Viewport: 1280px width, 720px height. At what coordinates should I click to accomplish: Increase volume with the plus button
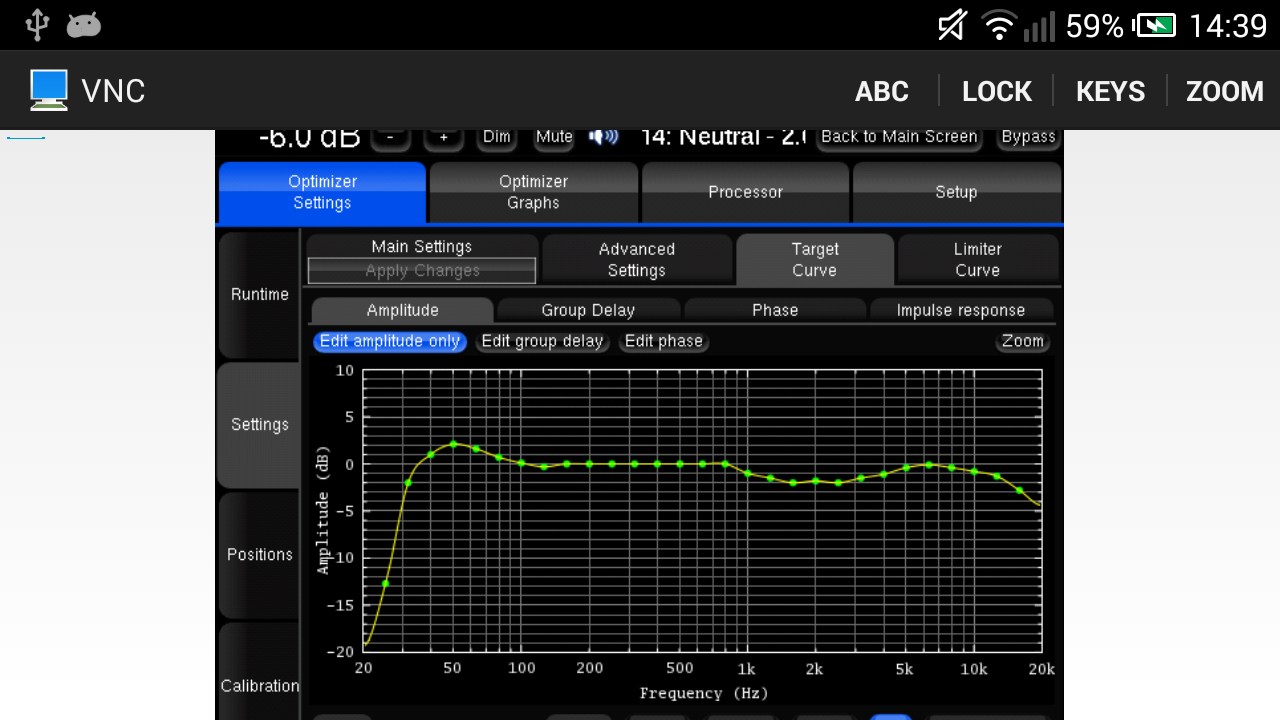[444, 138]
